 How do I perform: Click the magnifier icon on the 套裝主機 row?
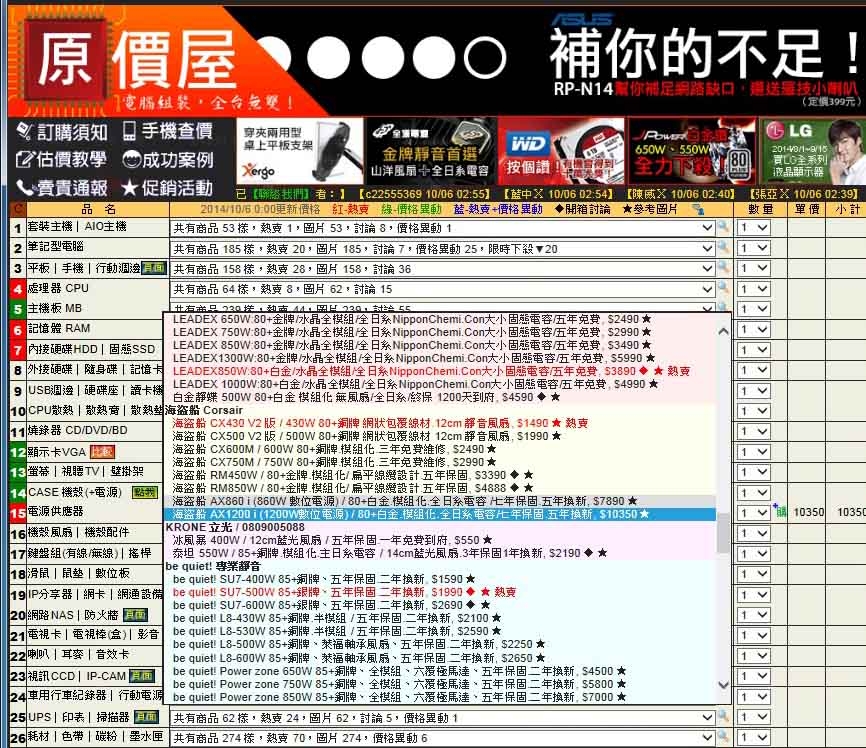point(723,226)
